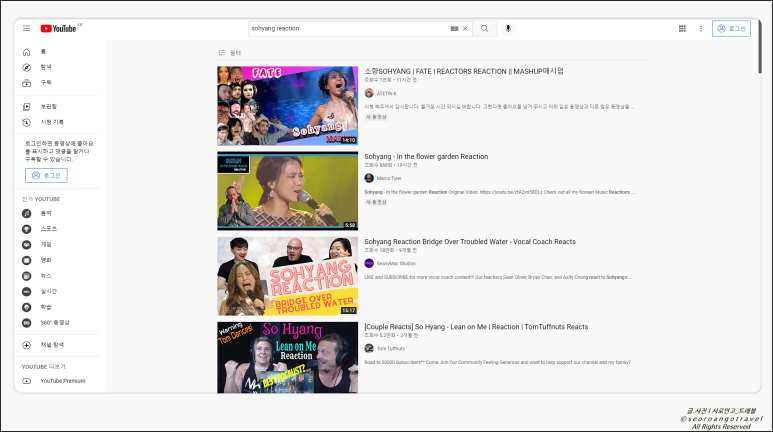Click the magnifier search button
The width and height of the screenshot is (773, 432).
[x=485, y=29]
